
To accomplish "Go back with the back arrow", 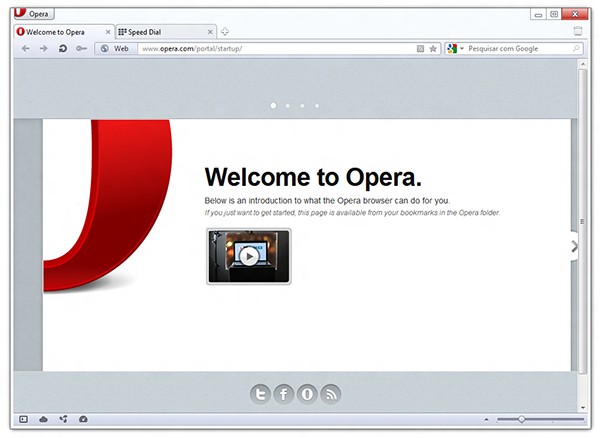I will click(26, 49).
